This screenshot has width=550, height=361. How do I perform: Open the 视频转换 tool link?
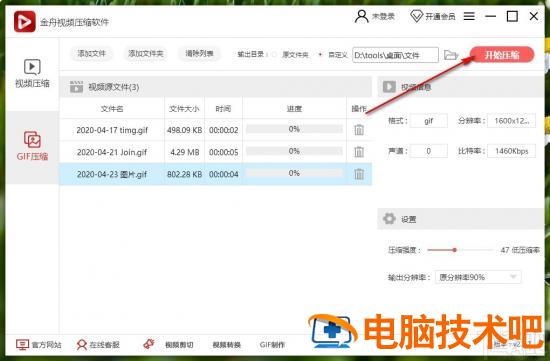(x=226, y=345)
